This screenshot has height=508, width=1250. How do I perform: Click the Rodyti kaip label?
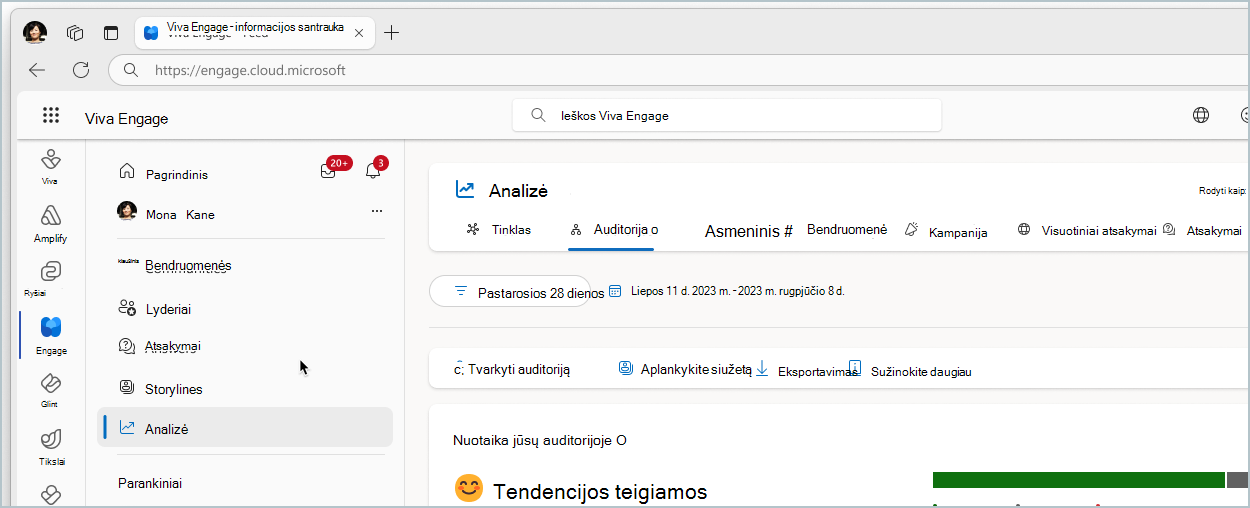click(1221, 190)
